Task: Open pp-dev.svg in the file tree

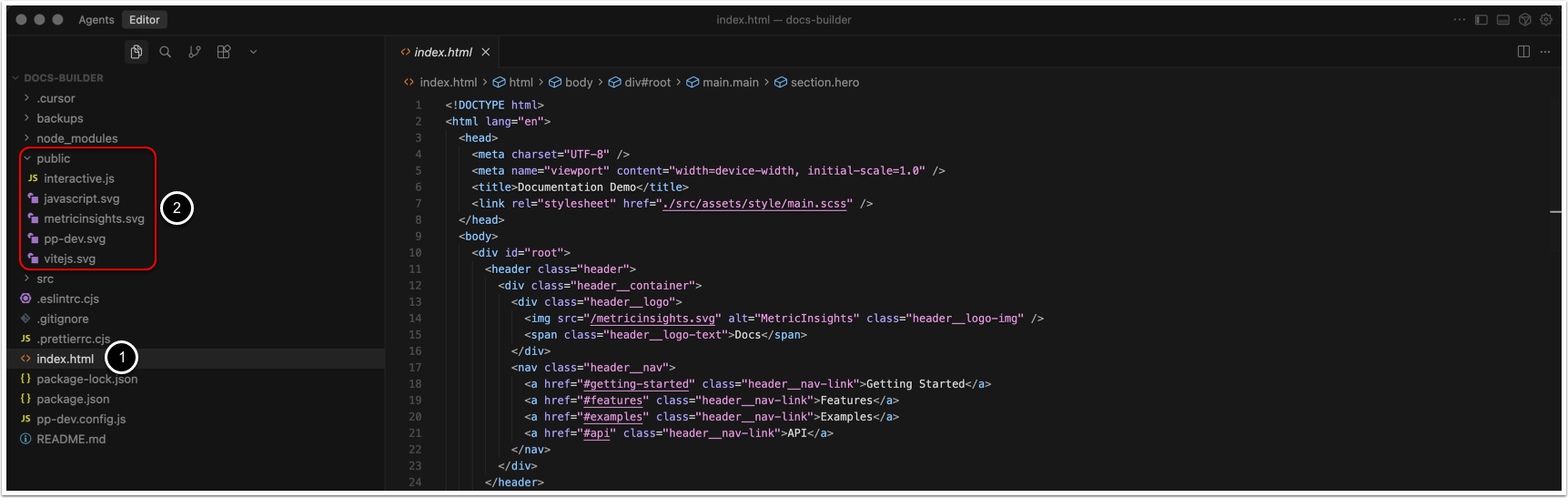Action: (x=75, y=239)
